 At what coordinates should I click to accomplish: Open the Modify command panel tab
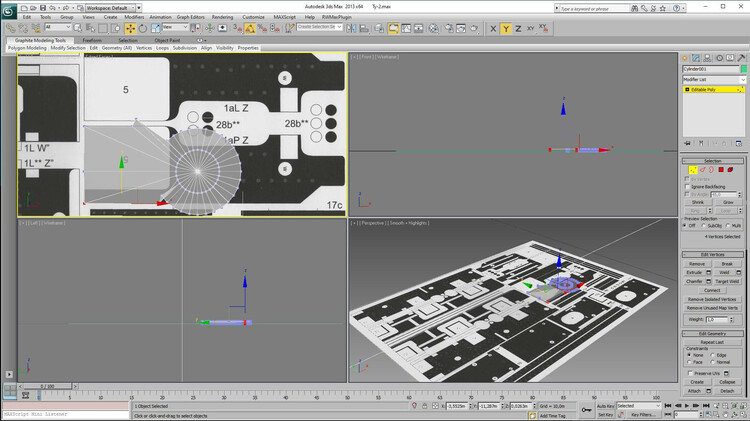pyautogui.click(x=697, y=57)
